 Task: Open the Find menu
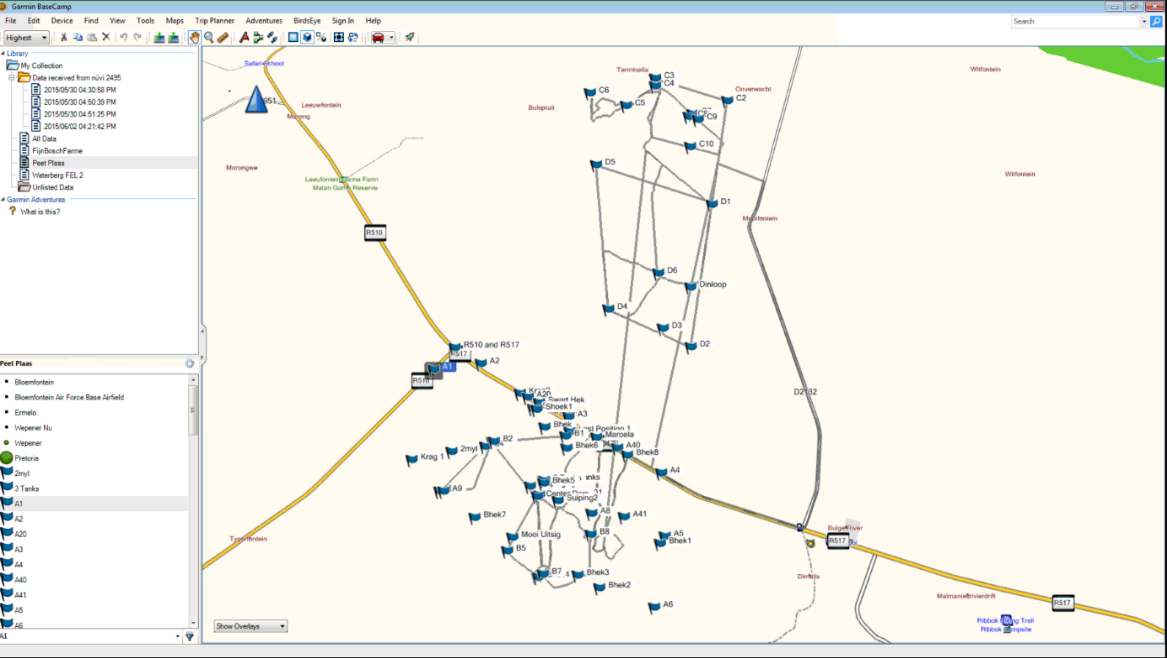[x=91, y=21]
